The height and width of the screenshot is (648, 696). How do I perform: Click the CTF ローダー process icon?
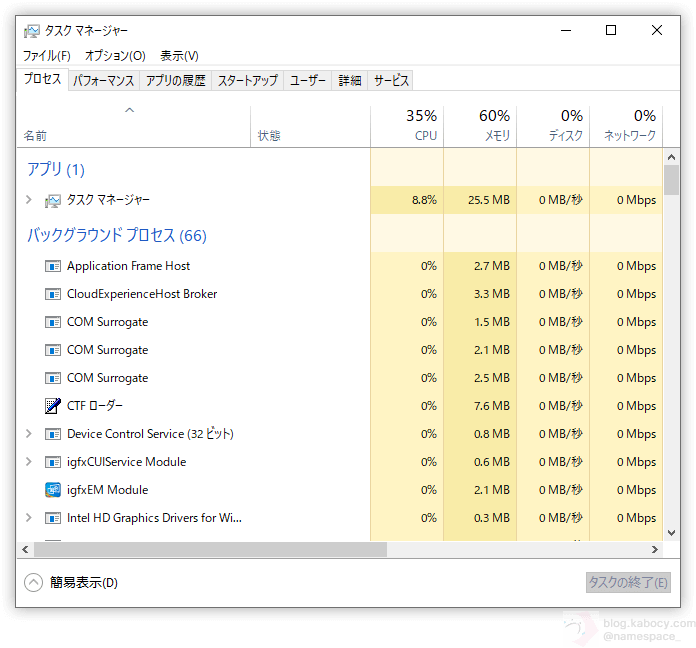(x=53, y=406)
